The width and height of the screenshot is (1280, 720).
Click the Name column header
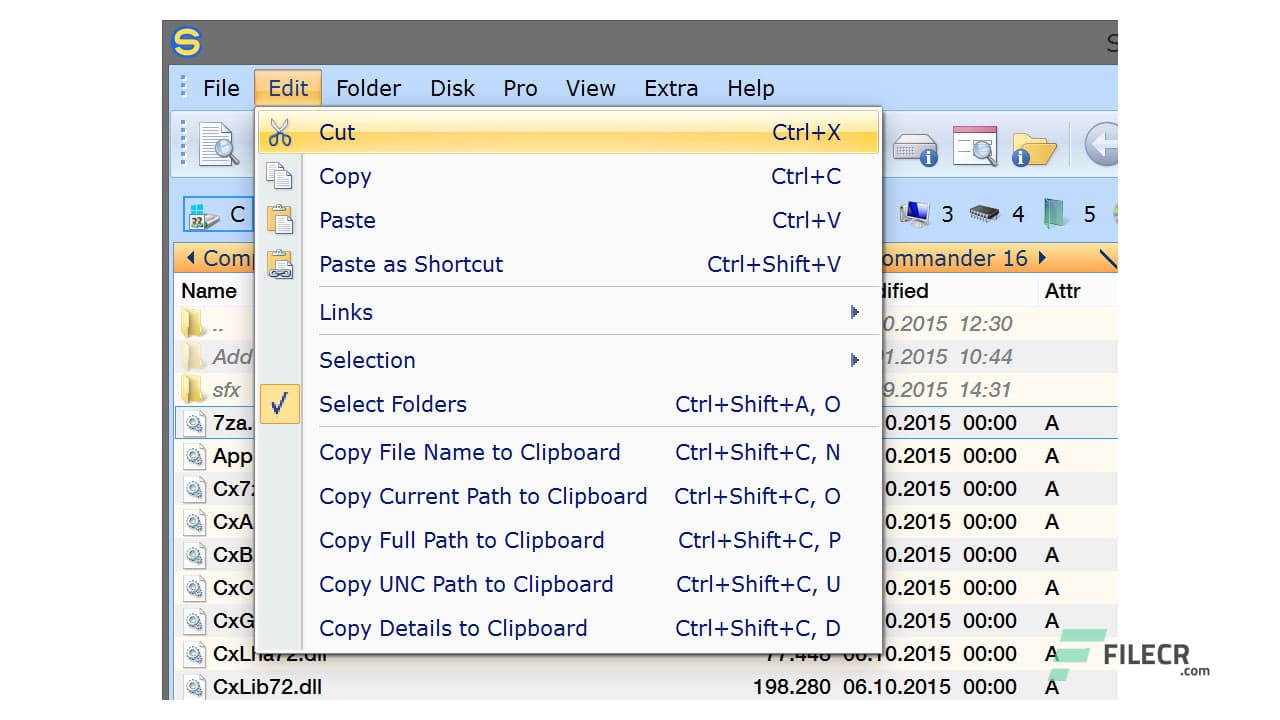[x=209, y=291]
